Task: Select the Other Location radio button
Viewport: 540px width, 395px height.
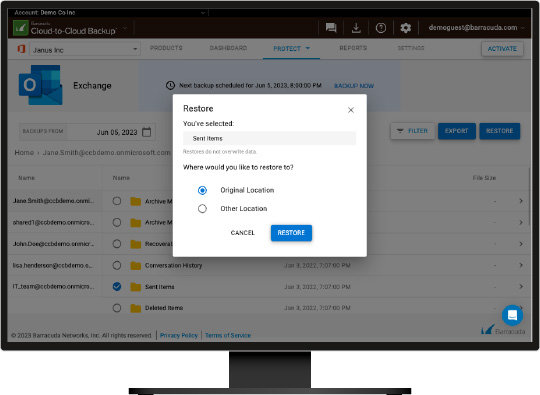Action: pyautogui.click(x=202, y=208)
